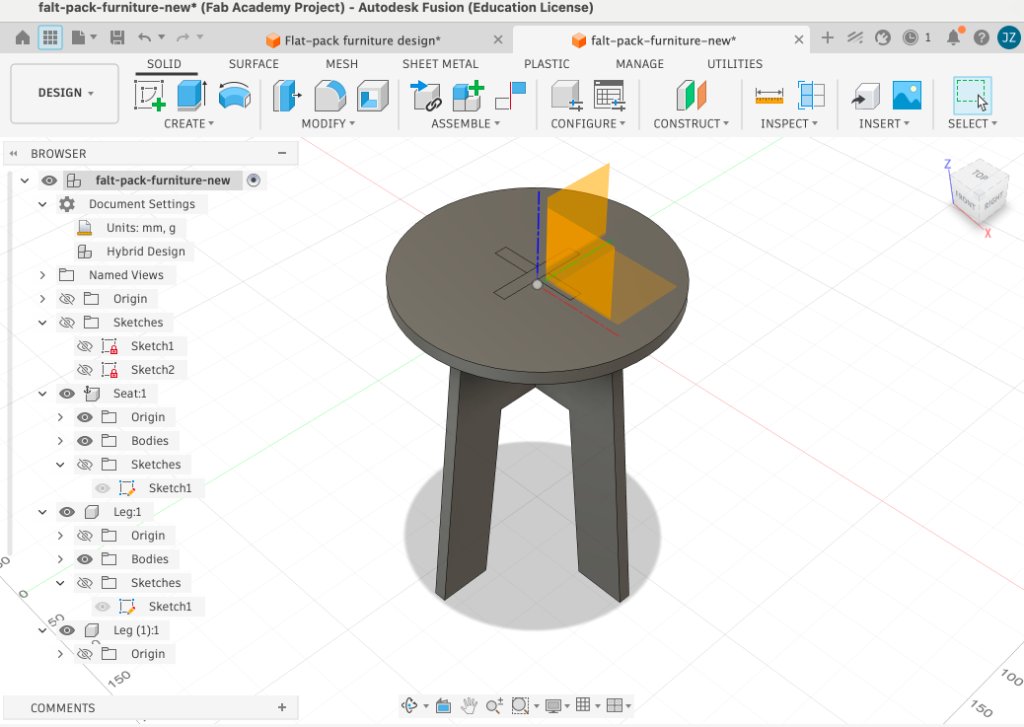Switch to the PLASTIC tab
The image size is (1024, 727).
tap(547, 64)
